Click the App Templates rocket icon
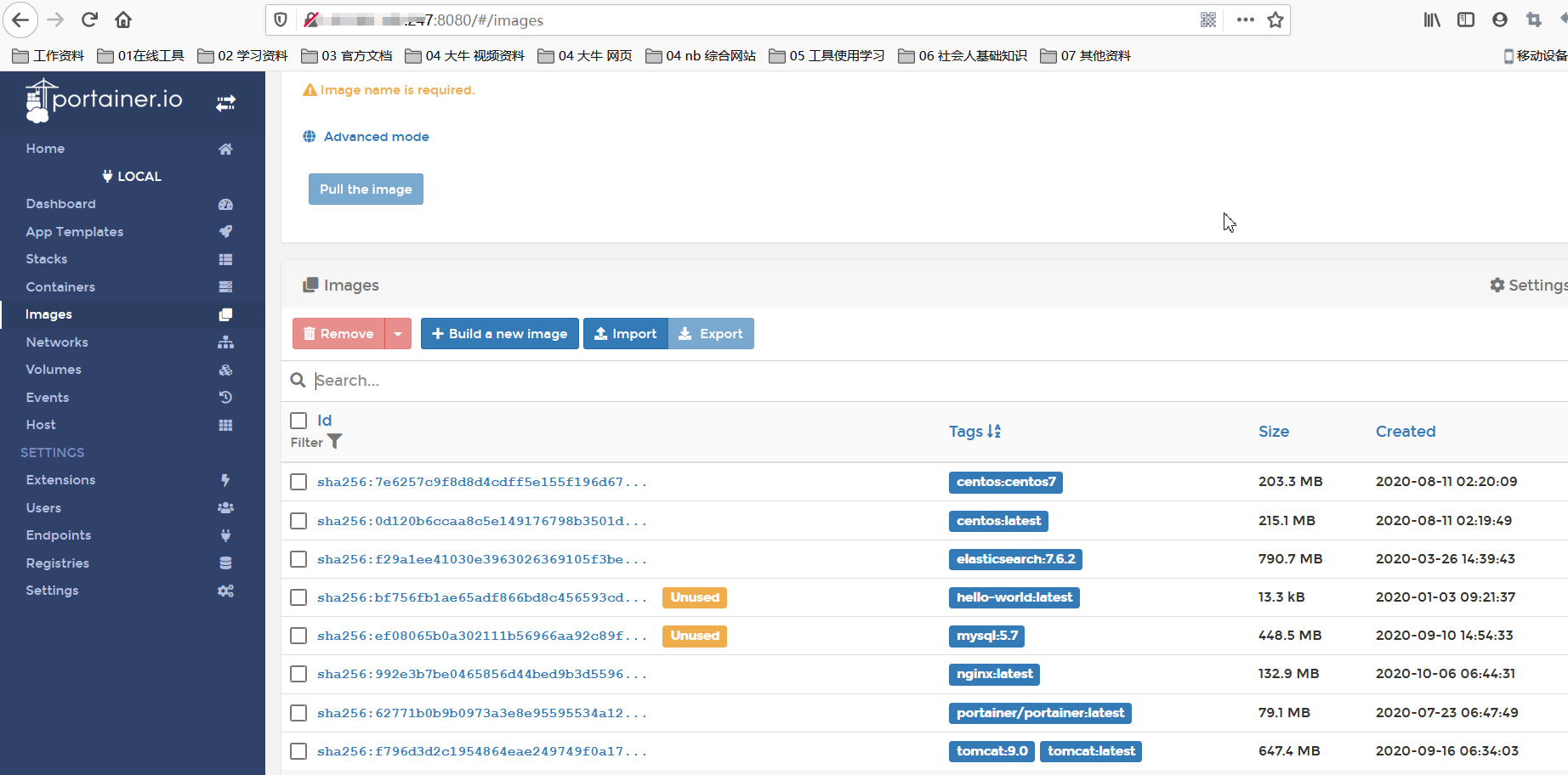 (x=225, y=231)
